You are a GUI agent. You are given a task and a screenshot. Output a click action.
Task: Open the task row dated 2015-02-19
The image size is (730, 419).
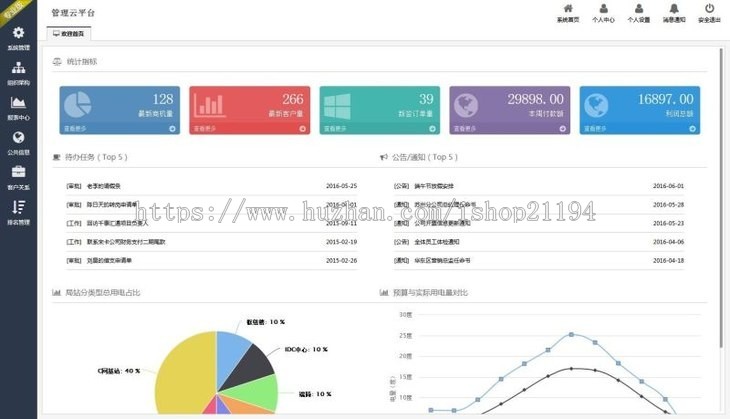212,242
